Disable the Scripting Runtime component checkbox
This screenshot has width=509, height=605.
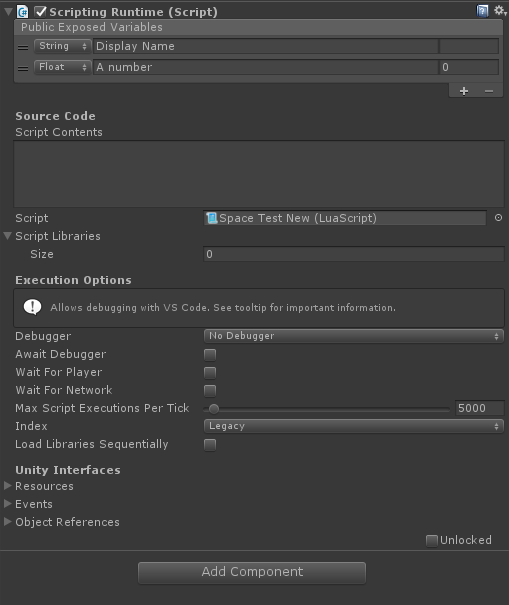pyautogui.click(x=40, y=12)
